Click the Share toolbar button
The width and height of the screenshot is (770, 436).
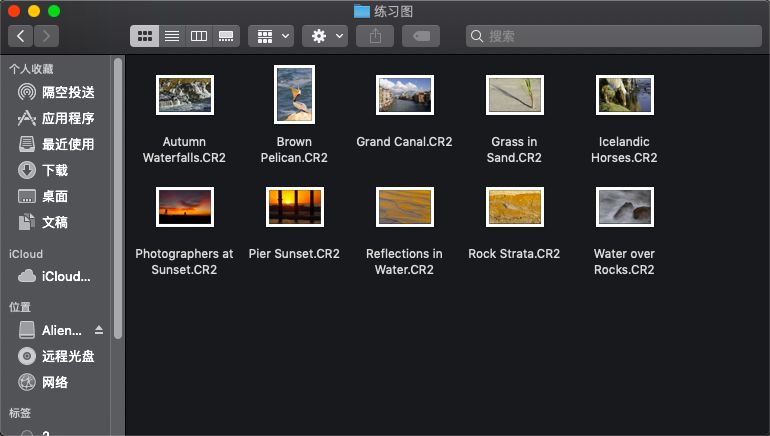point(376,36)
